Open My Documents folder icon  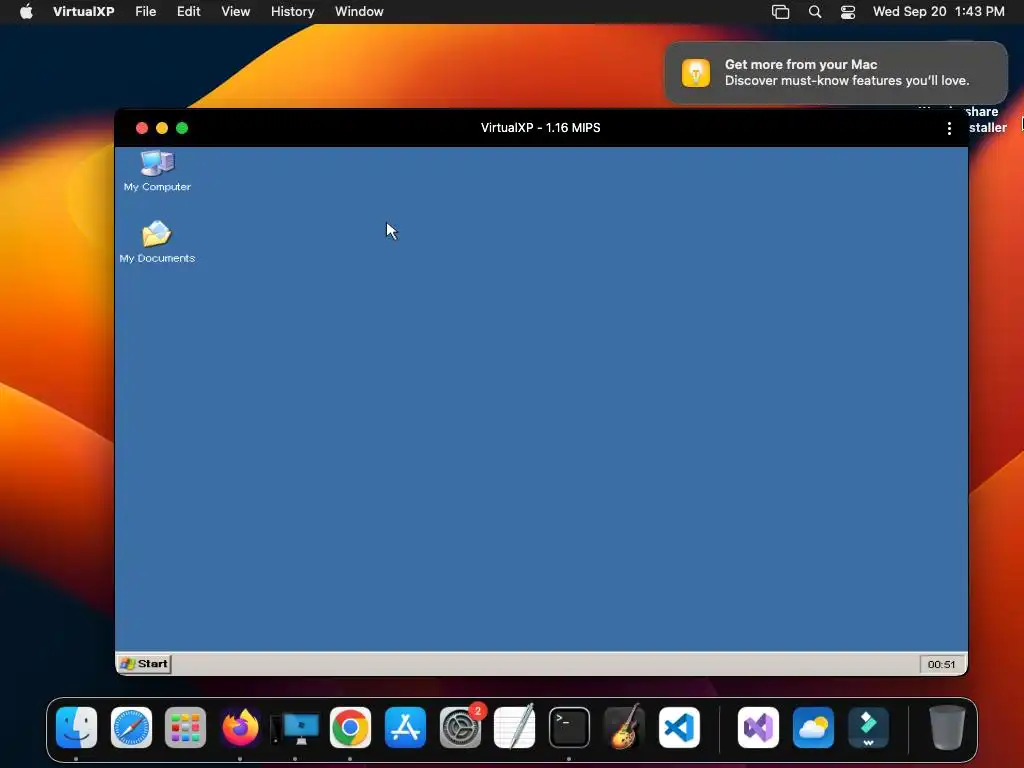click(157, 242)
